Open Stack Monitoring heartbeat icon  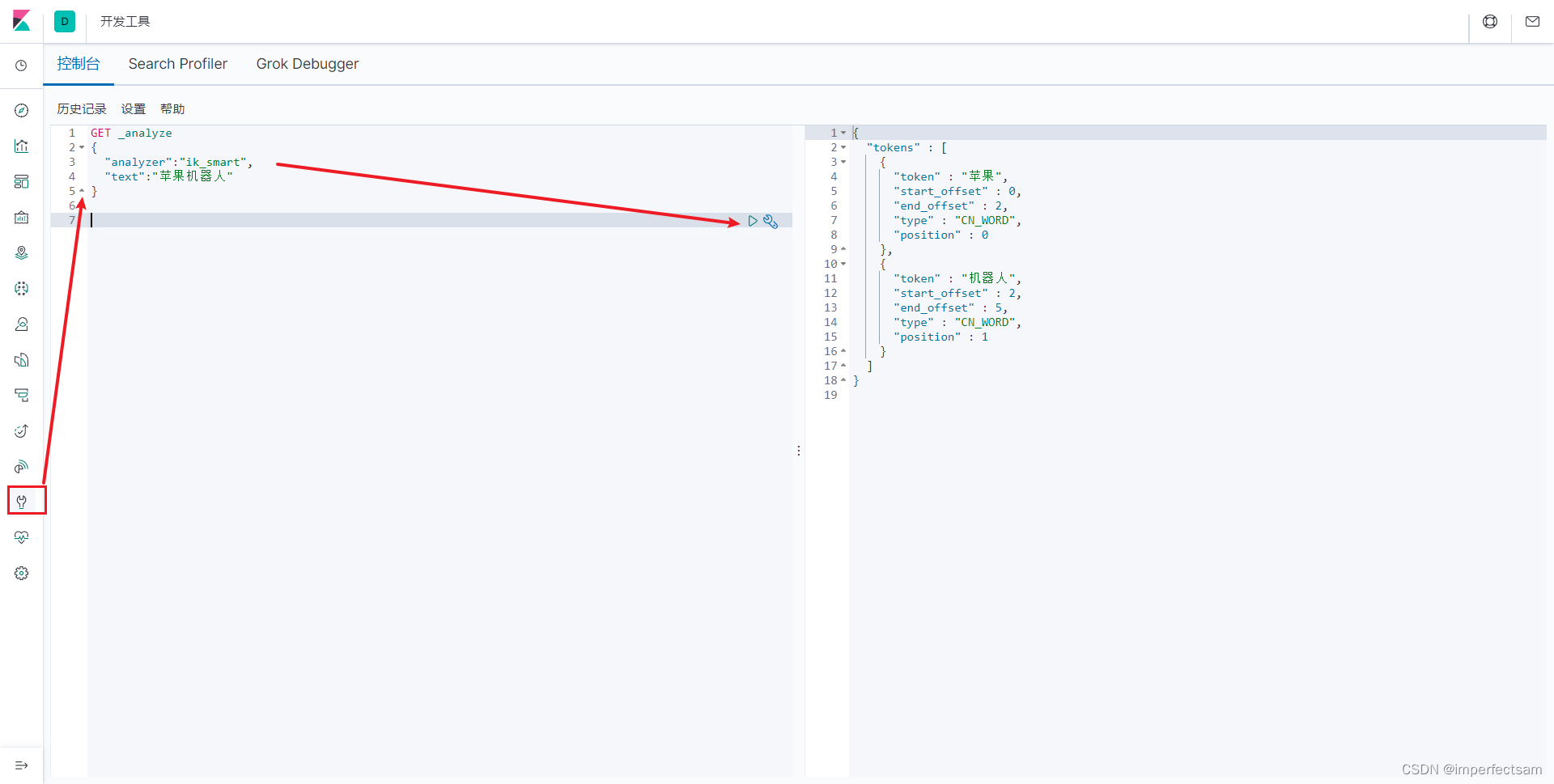22,537
